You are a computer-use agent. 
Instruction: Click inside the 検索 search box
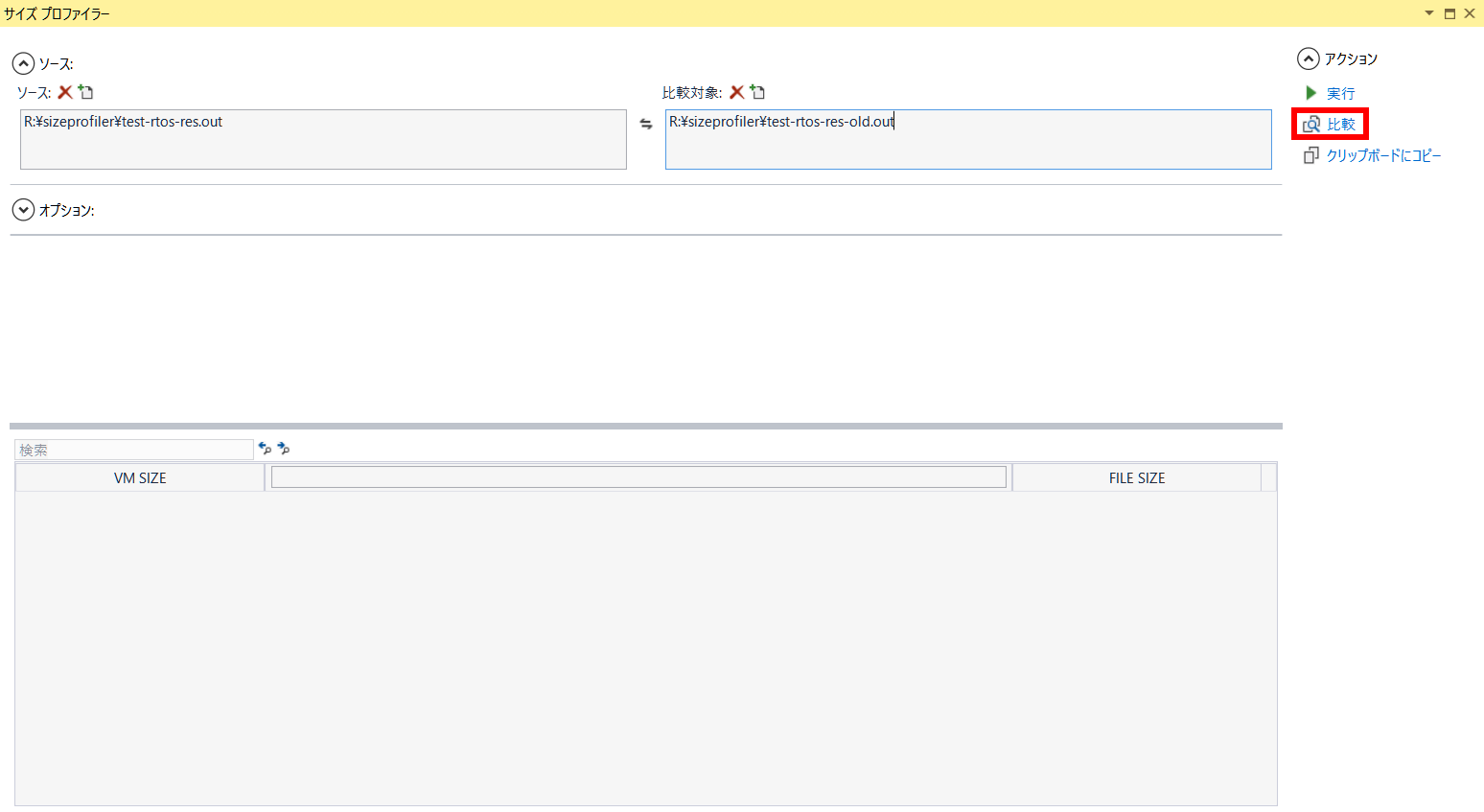coord(134,450)
